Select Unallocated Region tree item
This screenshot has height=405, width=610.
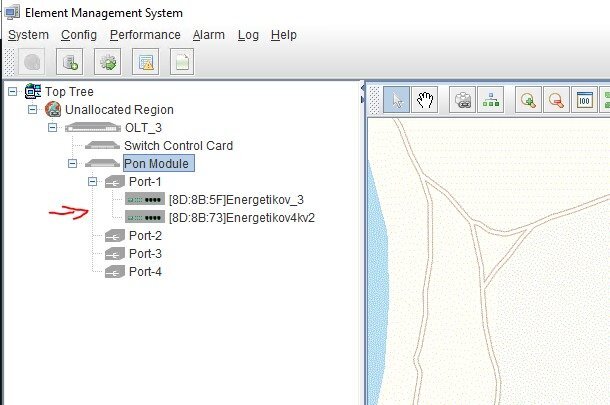119,110
